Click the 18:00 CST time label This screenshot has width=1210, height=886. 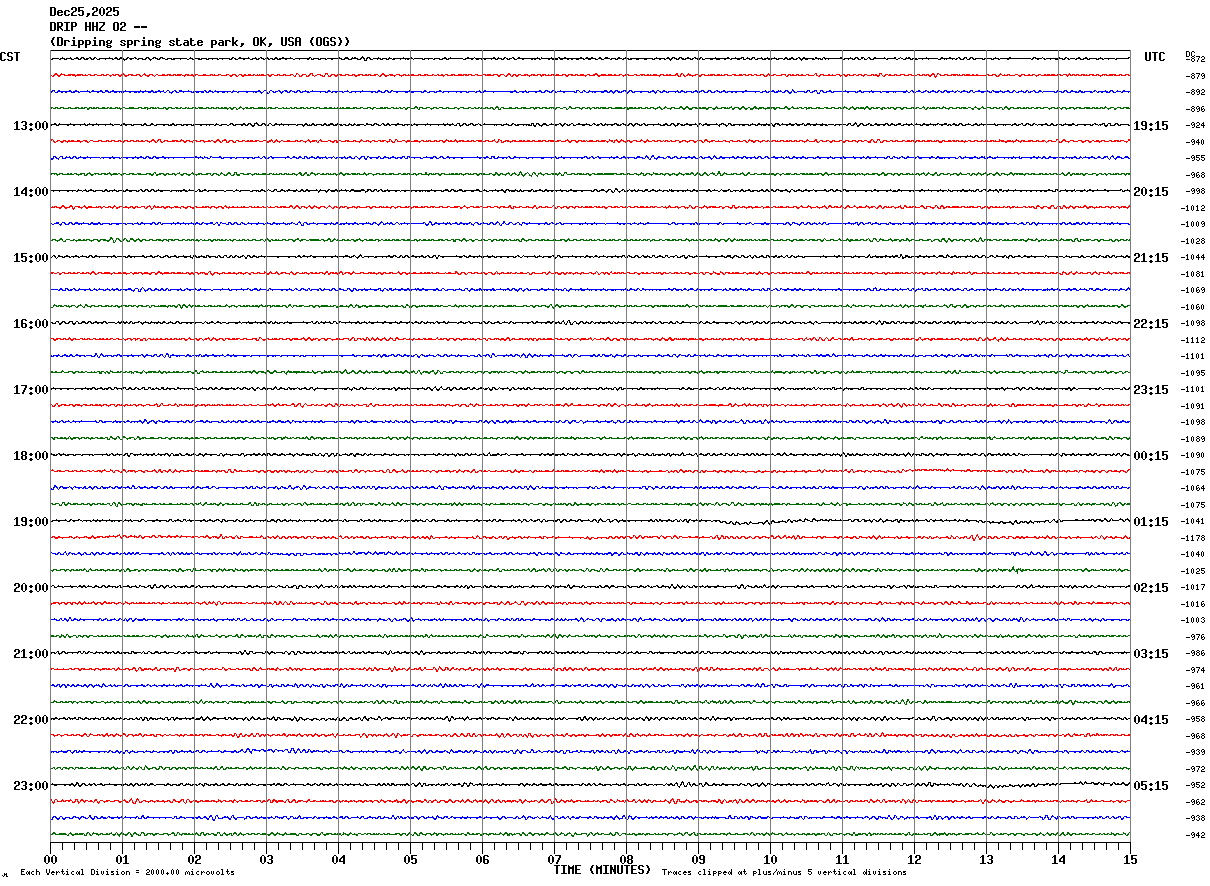30,456
